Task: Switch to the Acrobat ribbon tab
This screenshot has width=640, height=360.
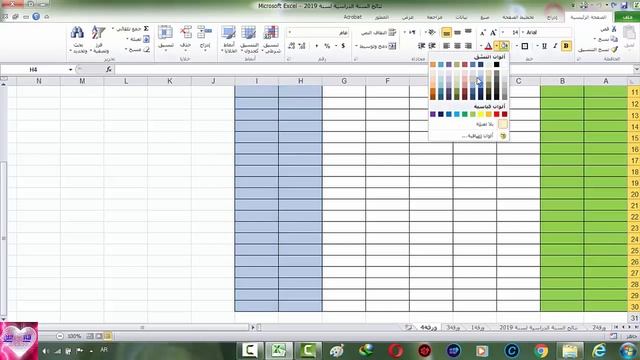Action: 352,17
